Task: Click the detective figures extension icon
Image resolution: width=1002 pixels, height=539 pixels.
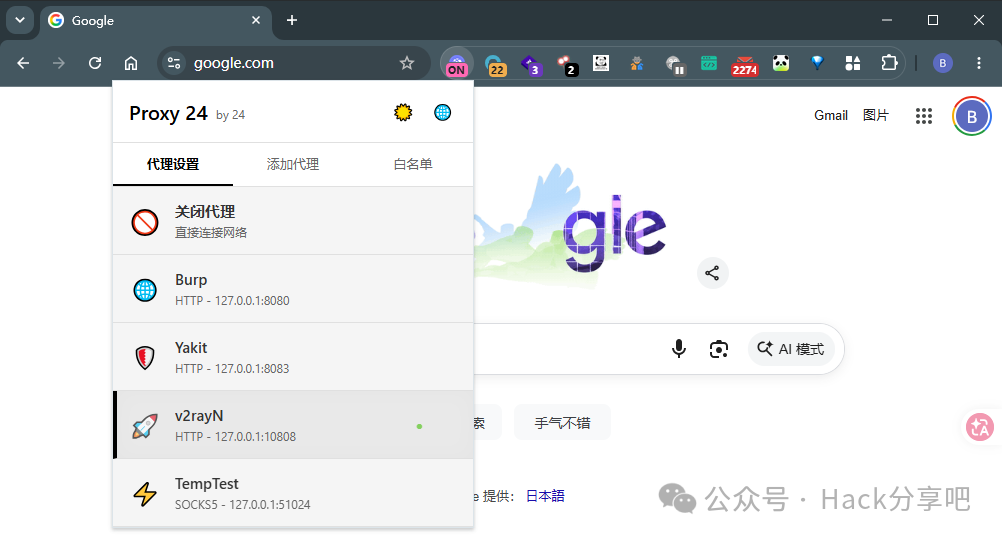Action: pos(636,63)
